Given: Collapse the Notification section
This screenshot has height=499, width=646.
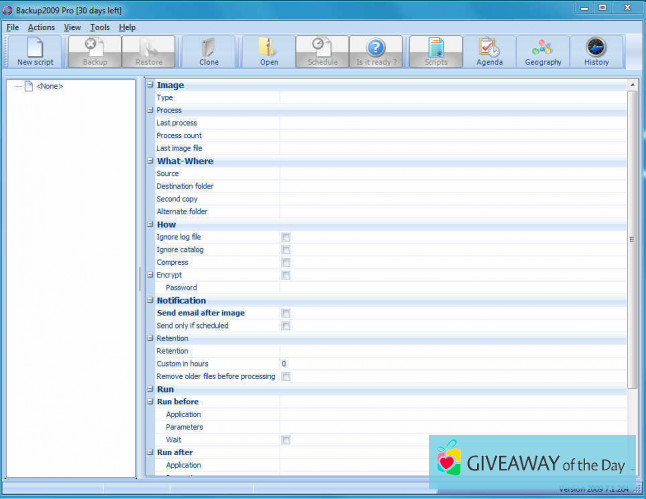Looking at the screenshot, I should pyautogui.click(x=150, y=300).
